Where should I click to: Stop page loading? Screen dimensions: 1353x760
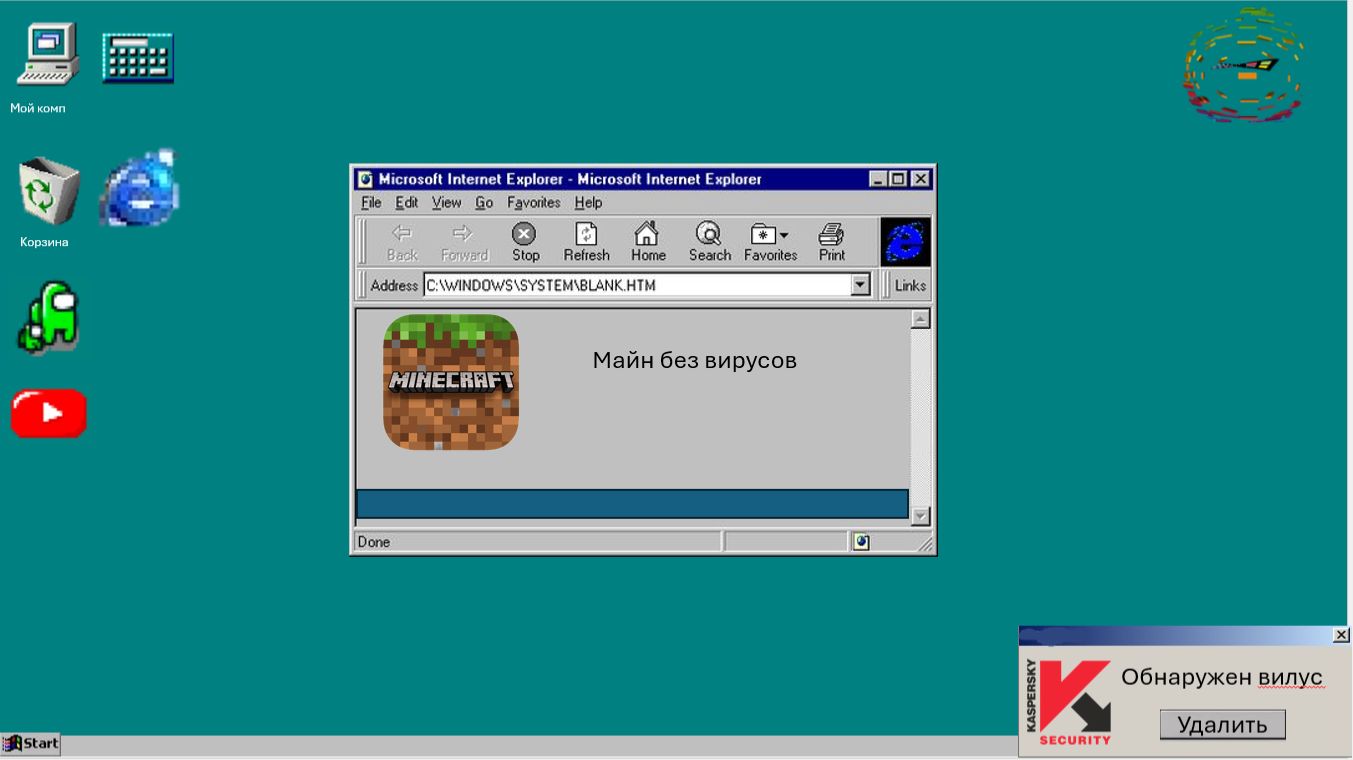pyautogui.click(x=525, y=243)
